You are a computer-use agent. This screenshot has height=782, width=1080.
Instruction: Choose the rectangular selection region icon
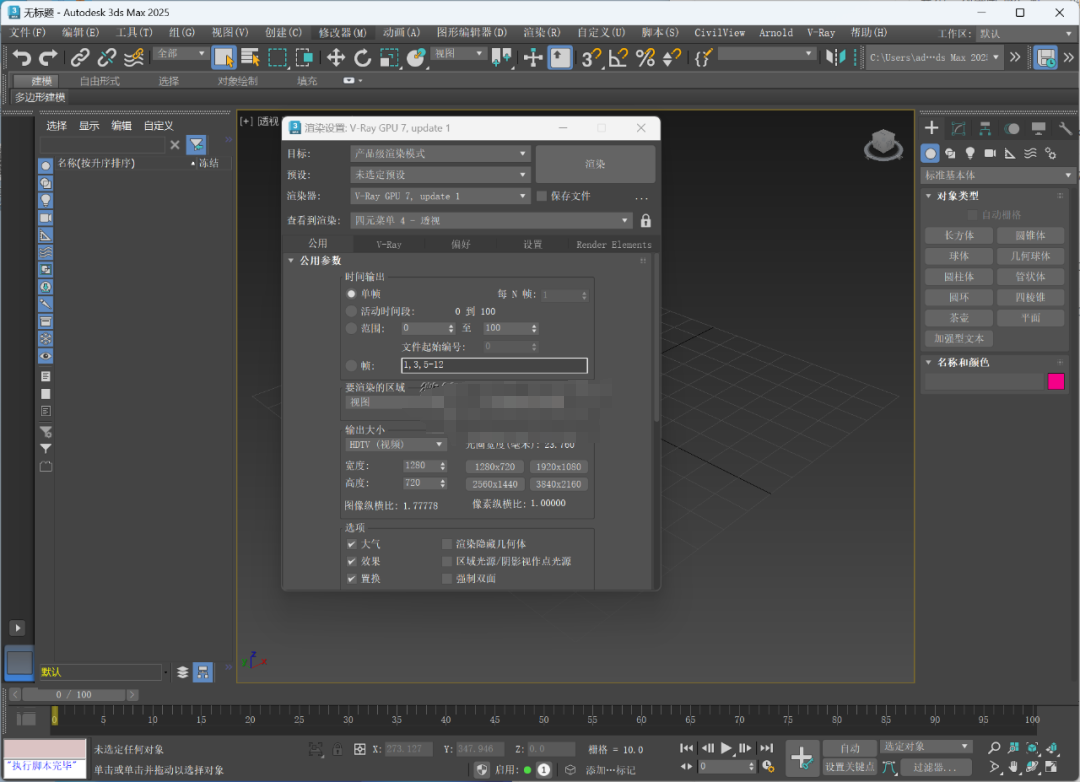click(x=277, y=58)
